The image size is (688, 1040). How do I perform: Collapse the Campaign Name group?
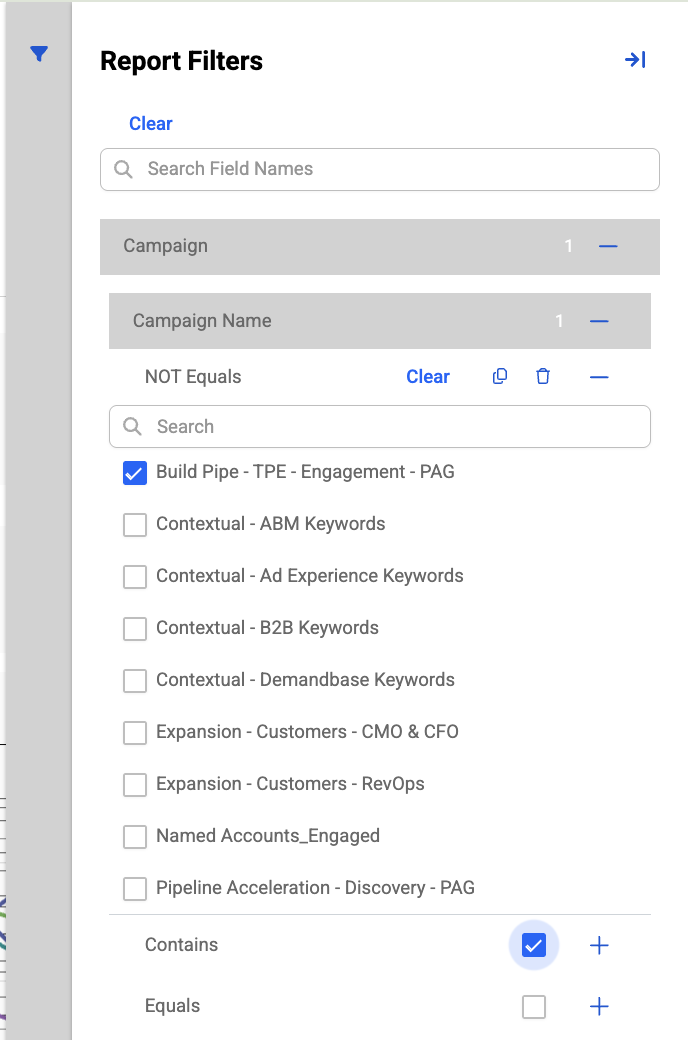[599, 321]
